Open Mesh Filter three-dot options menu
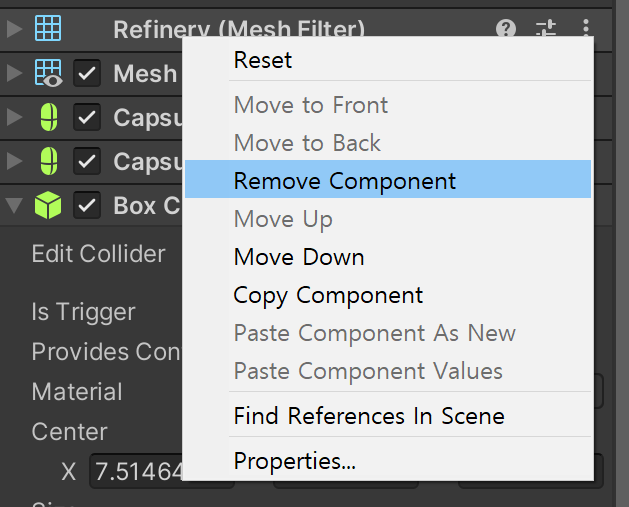This screenshot has height=507, width=629. click(x=586, y=29)
